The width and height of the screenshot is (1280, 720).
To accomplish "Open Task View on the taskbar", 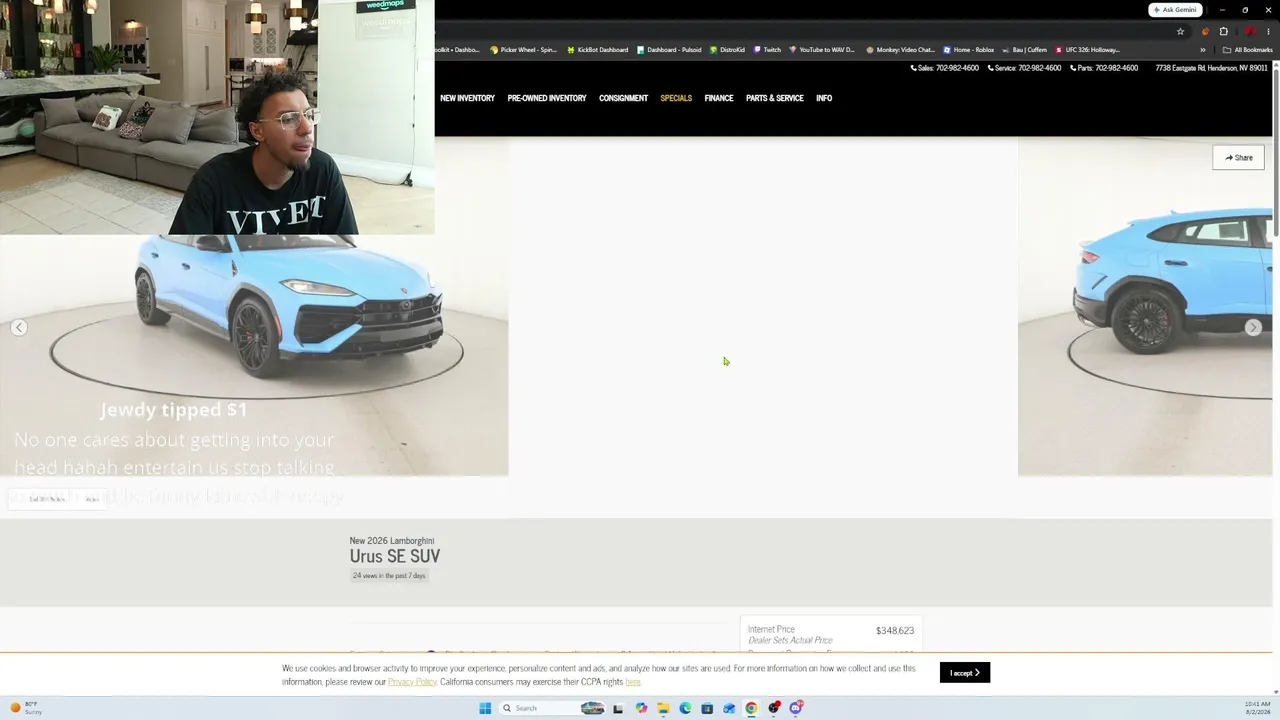I will (618, 708).
